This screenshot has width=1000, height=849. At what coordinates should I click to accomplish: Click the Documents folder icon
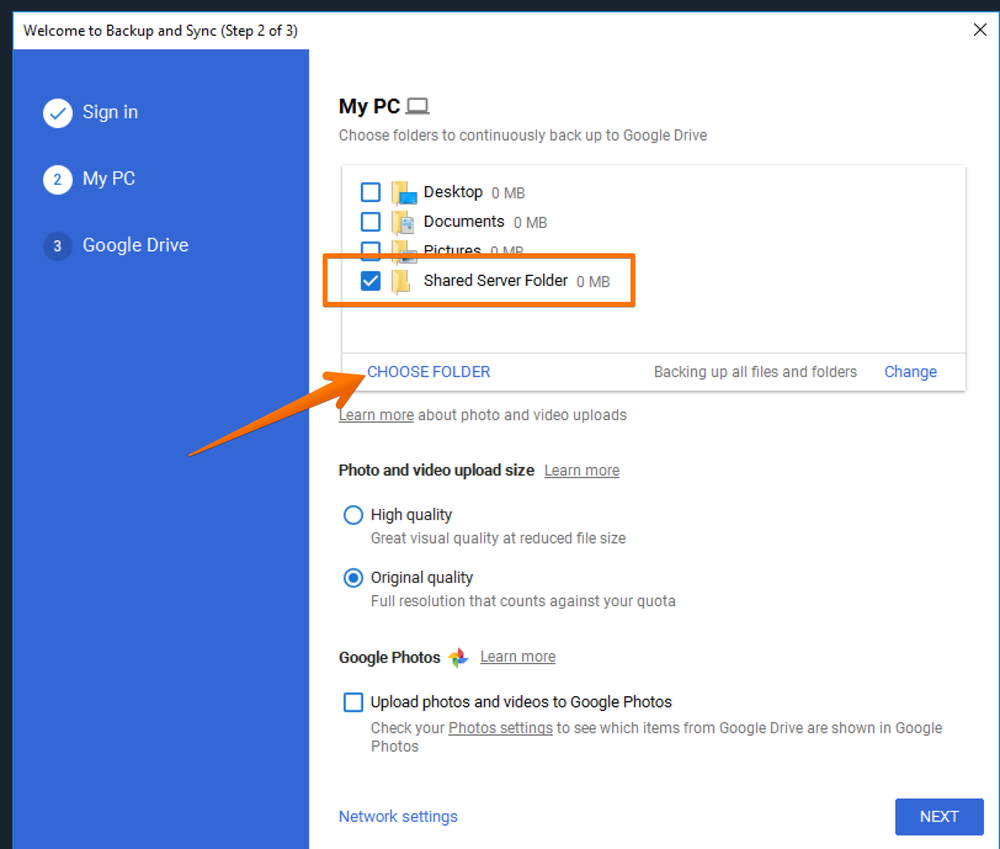[404, 222]
